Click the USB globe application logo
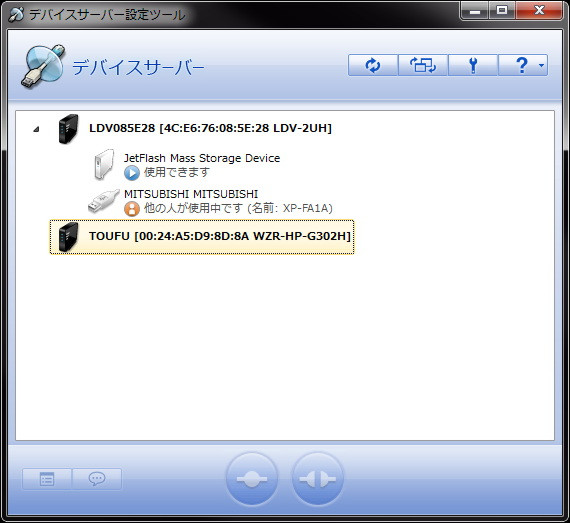Viewport: 570px width, 523px height. click(43, 66)
